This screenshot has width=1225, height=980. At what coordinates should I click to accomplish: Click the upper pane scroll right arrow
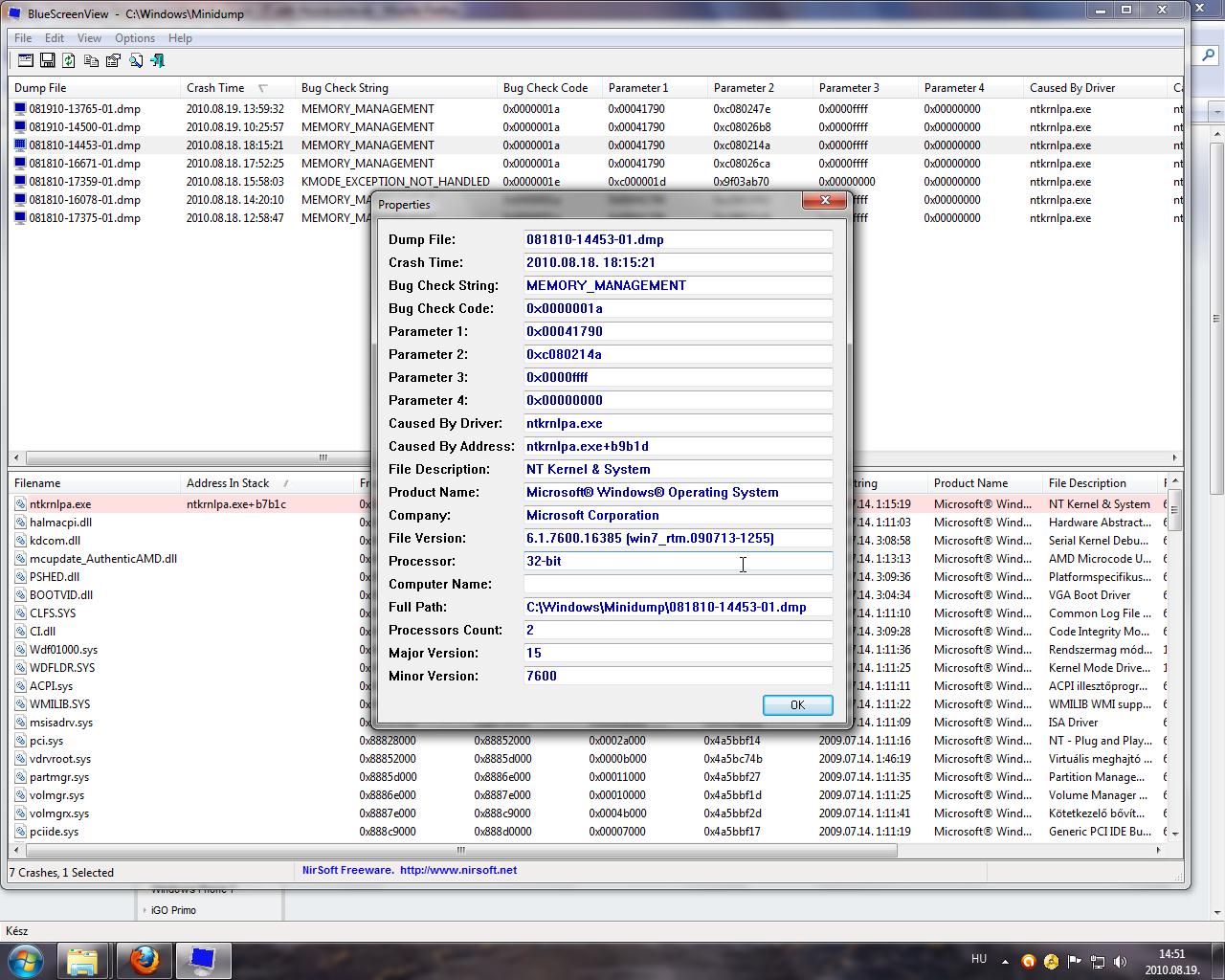tap(1175, 457)
